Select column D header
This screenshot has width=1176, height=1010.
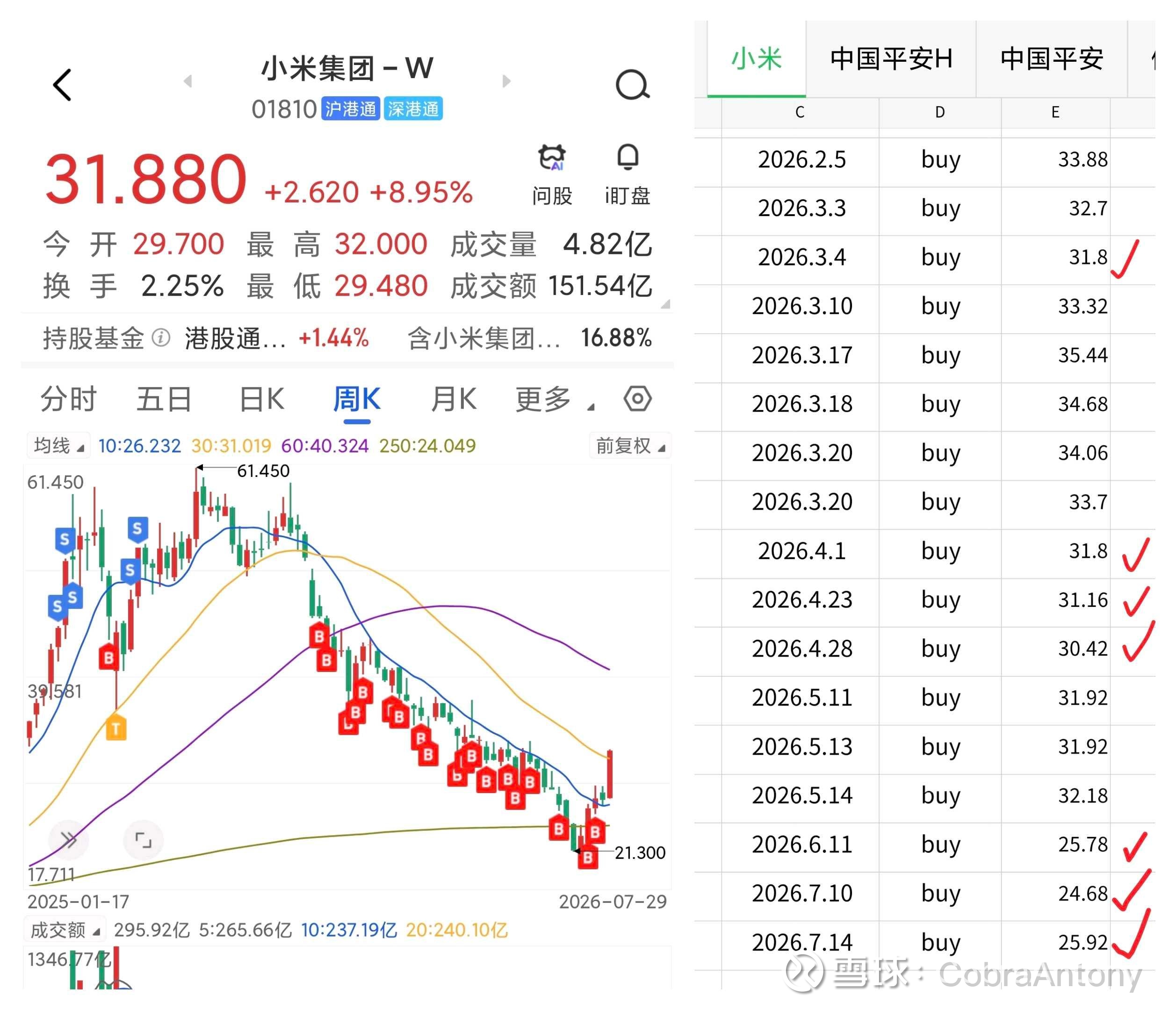940,112
